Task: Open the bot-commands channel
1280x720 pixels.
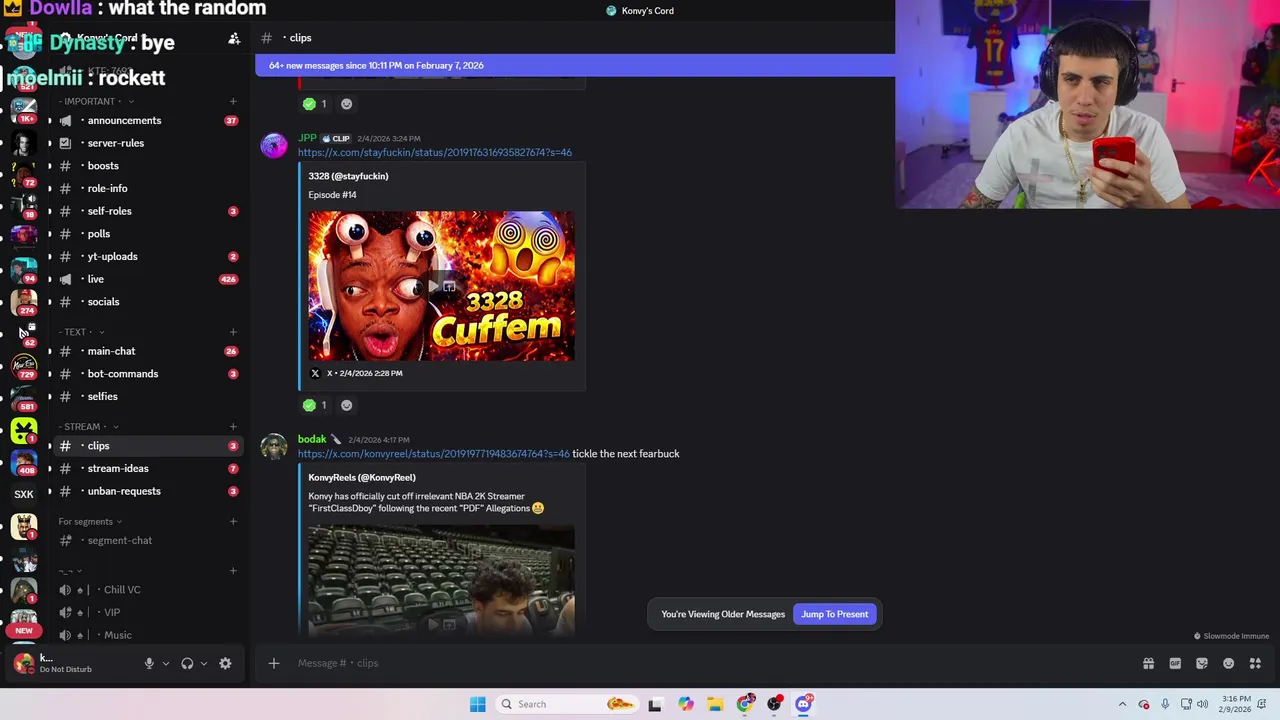Action: click(x=147, y=374)
